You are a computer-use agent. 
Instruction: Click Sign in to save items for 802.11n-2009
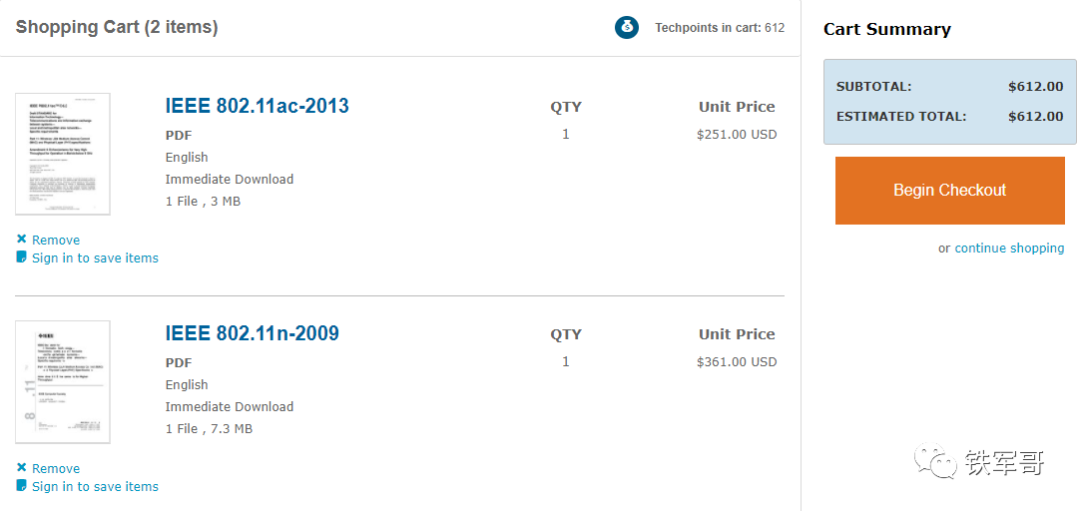coord(95,487)
